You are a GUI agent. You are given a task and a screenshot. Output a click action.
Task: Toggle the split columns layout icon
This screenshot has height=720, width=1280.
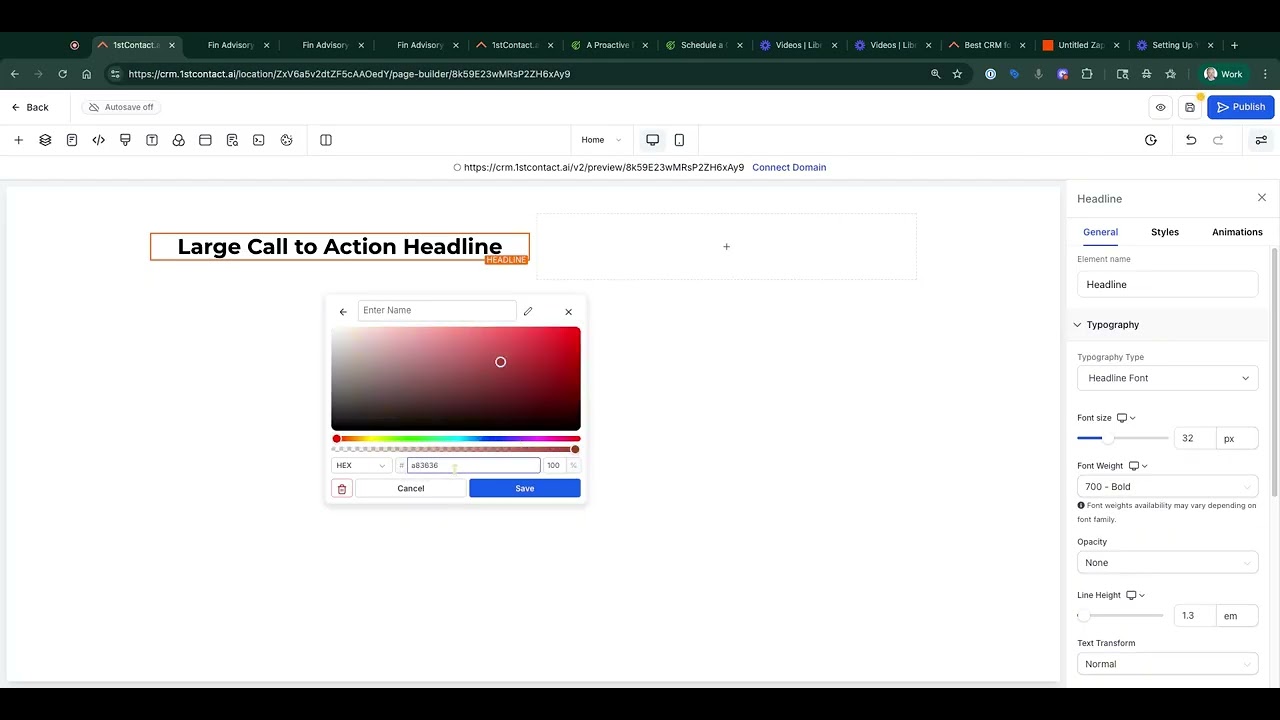(x=325, y=140)
